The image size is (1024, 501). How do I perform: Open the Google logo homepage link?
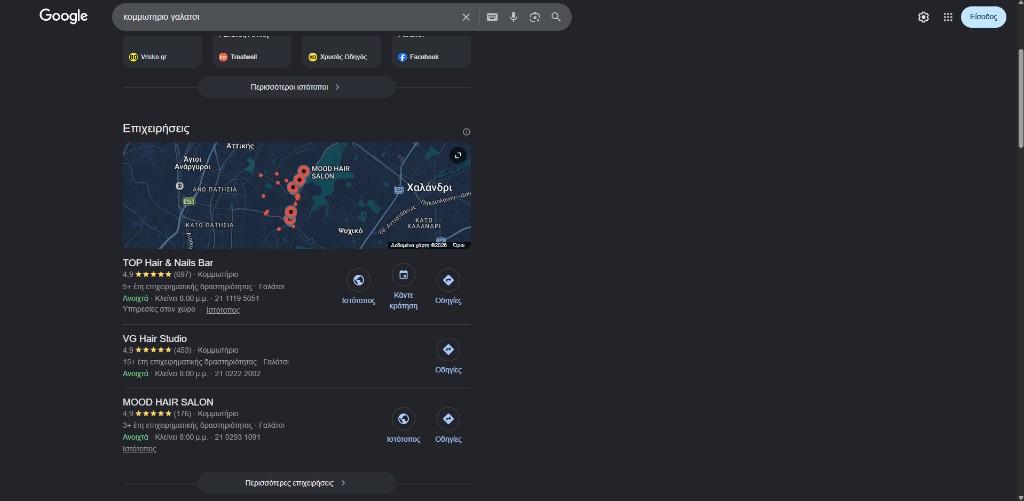coord(63,16)
